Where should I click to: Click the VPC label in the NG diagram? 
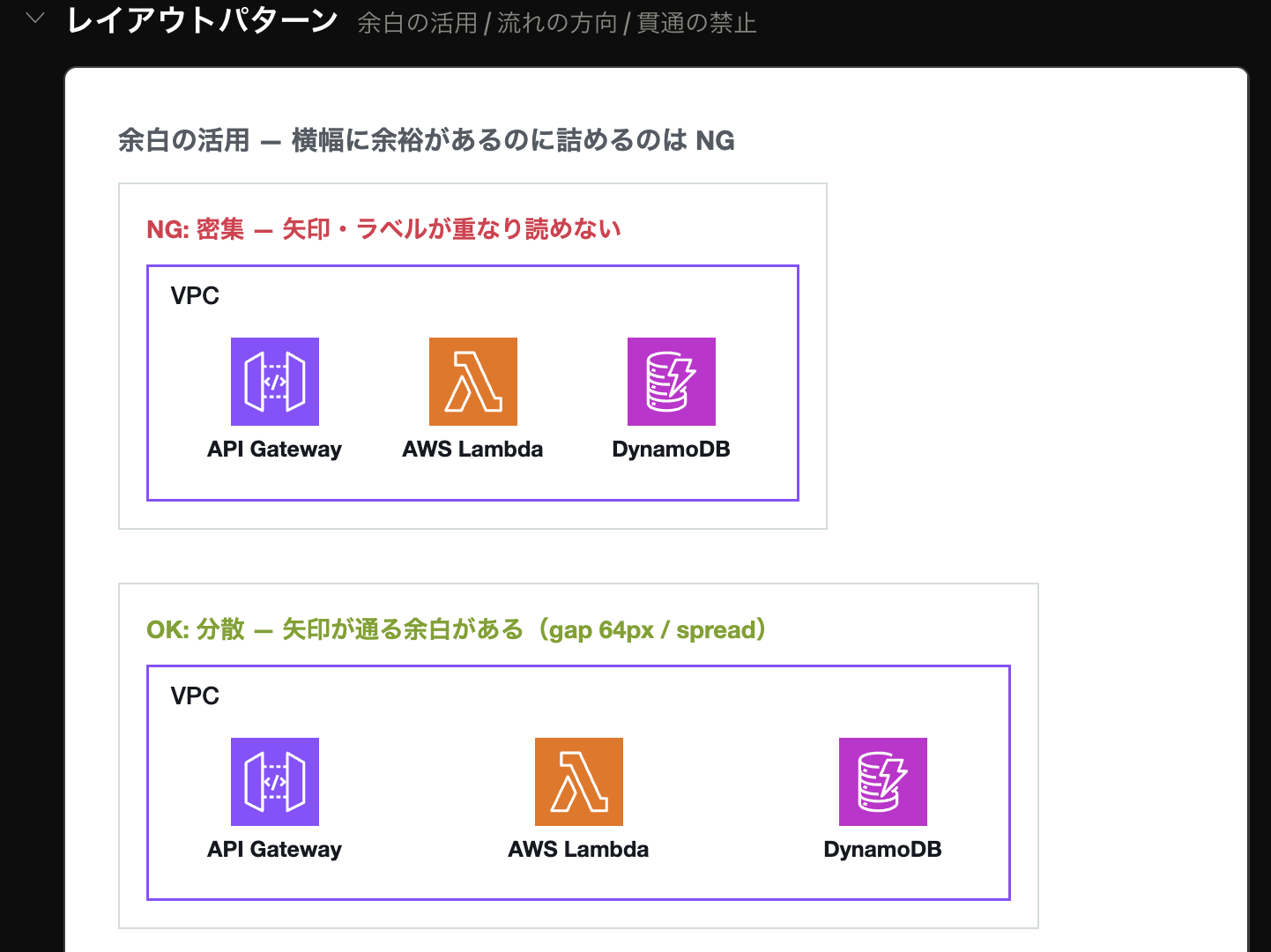(195, 295)
